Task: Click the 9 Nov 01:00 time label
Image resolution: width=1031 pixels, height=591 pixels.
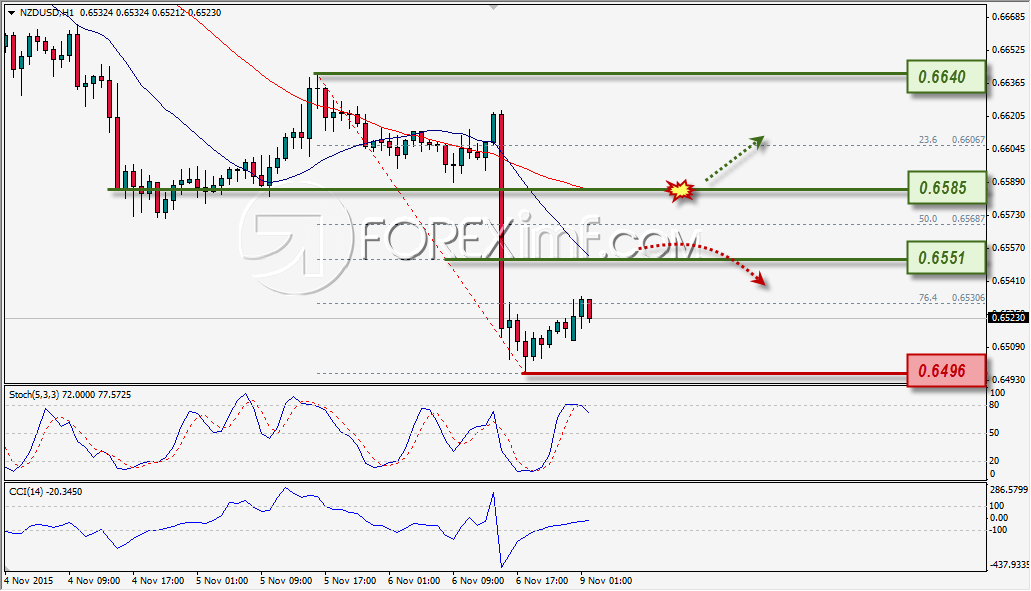Action: (x=606, y=580)
